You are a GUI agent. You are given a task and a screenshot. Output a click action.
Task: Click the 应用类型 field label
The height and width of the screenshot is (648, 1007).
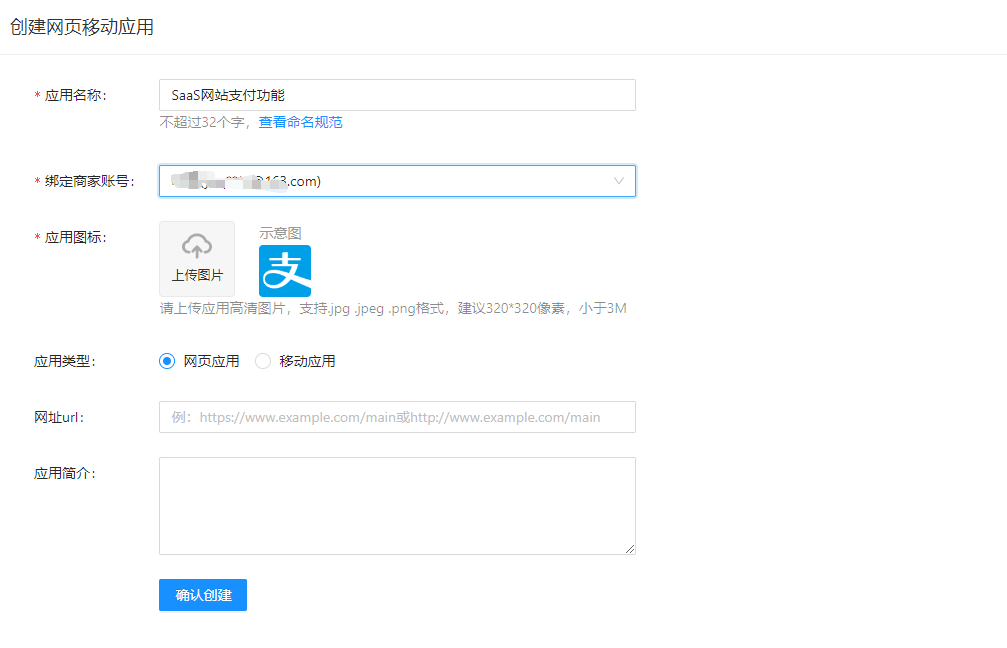tap(65, 362)
